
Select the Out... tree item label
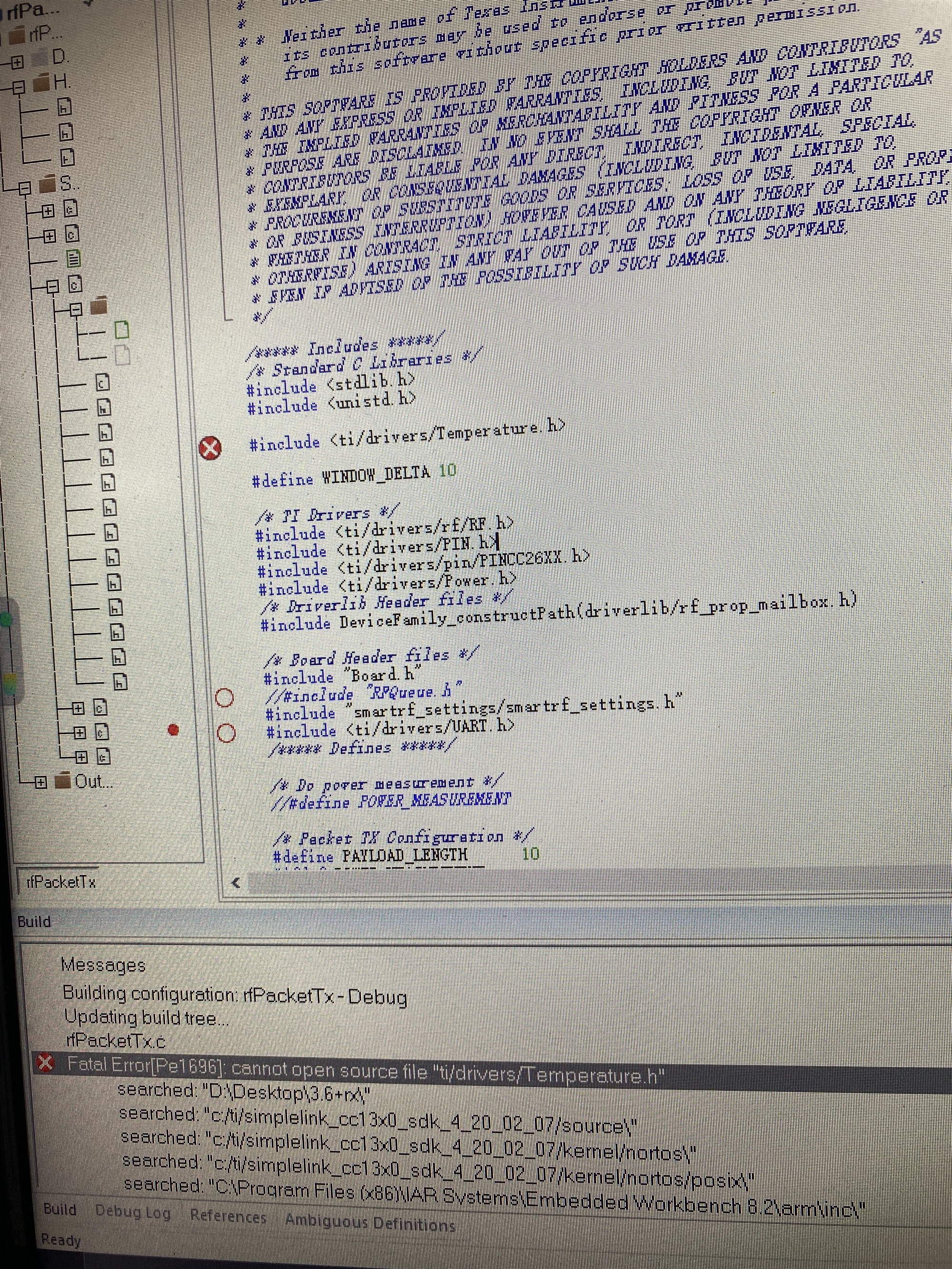point(94,782)
